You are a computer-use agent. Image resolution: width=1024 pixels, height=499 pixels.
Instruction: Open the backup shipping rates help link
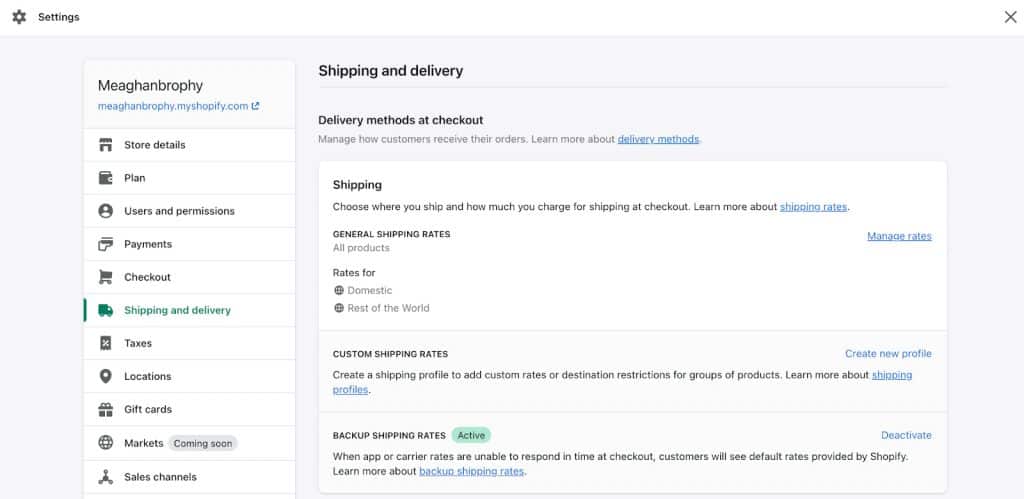click(x=472, y=471)
